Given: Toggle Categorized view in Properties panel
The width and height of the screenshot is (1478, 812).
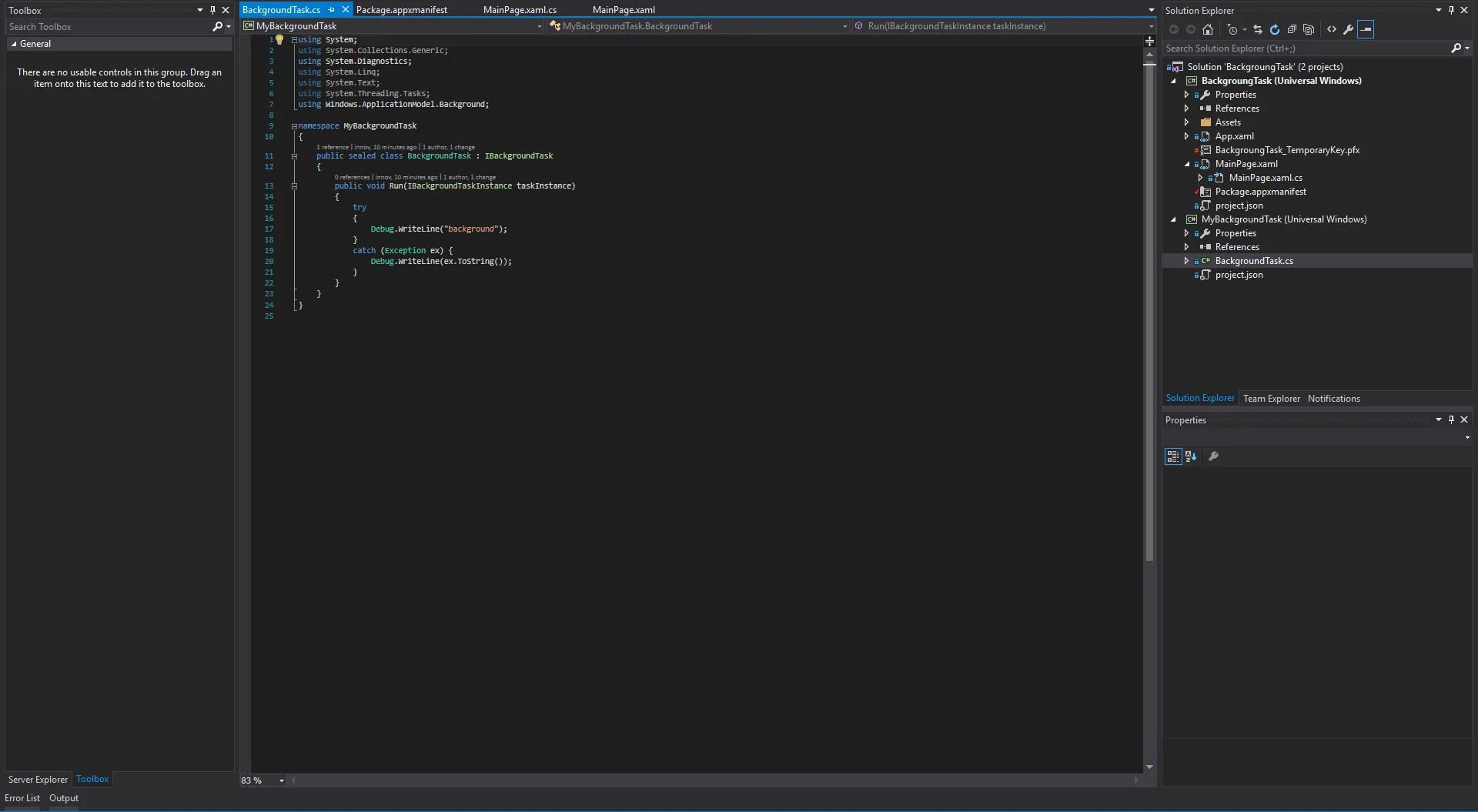Looking at the screenshot, I should 1172,456.
